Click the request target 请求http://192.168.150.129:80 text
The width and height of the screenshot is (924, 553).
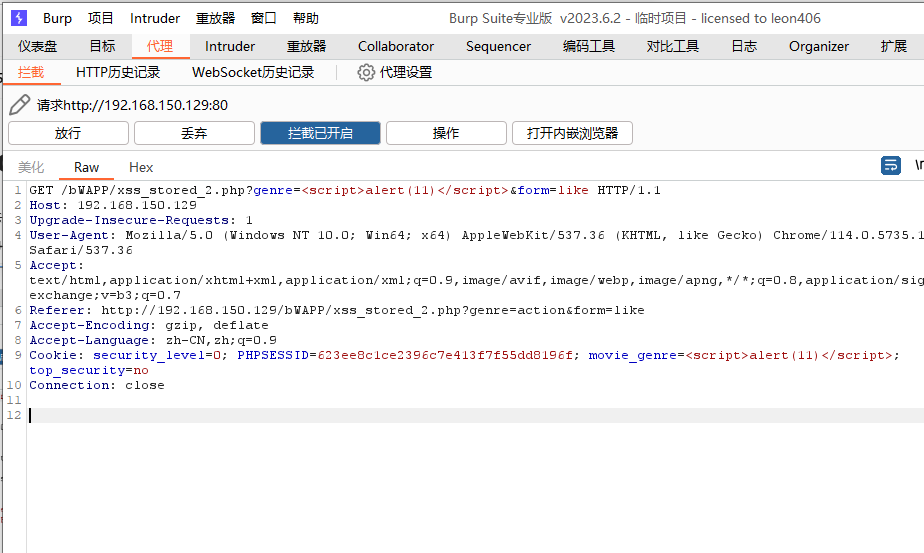tap(133, 106)
